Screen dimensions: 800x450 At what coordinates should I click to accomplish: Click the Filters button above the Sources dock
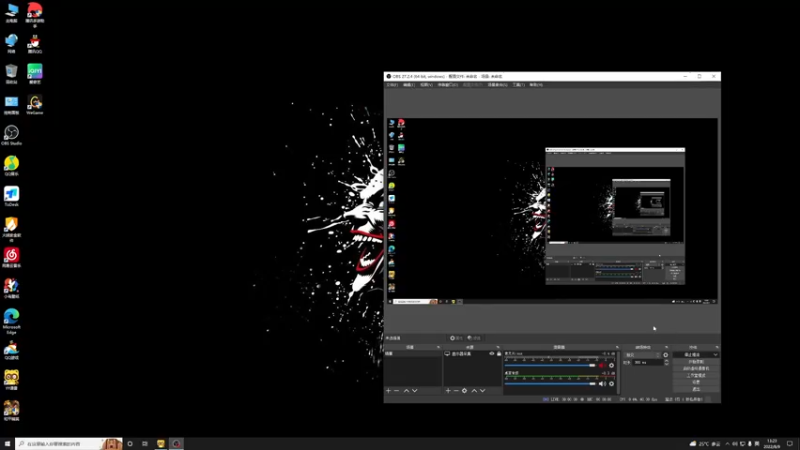tap(474, 338)
